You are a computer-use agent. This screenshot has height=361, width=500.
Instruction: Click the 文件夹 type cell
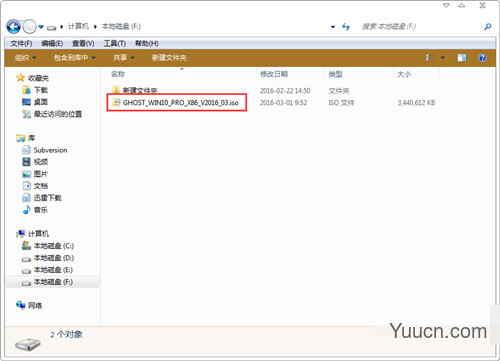339,90
